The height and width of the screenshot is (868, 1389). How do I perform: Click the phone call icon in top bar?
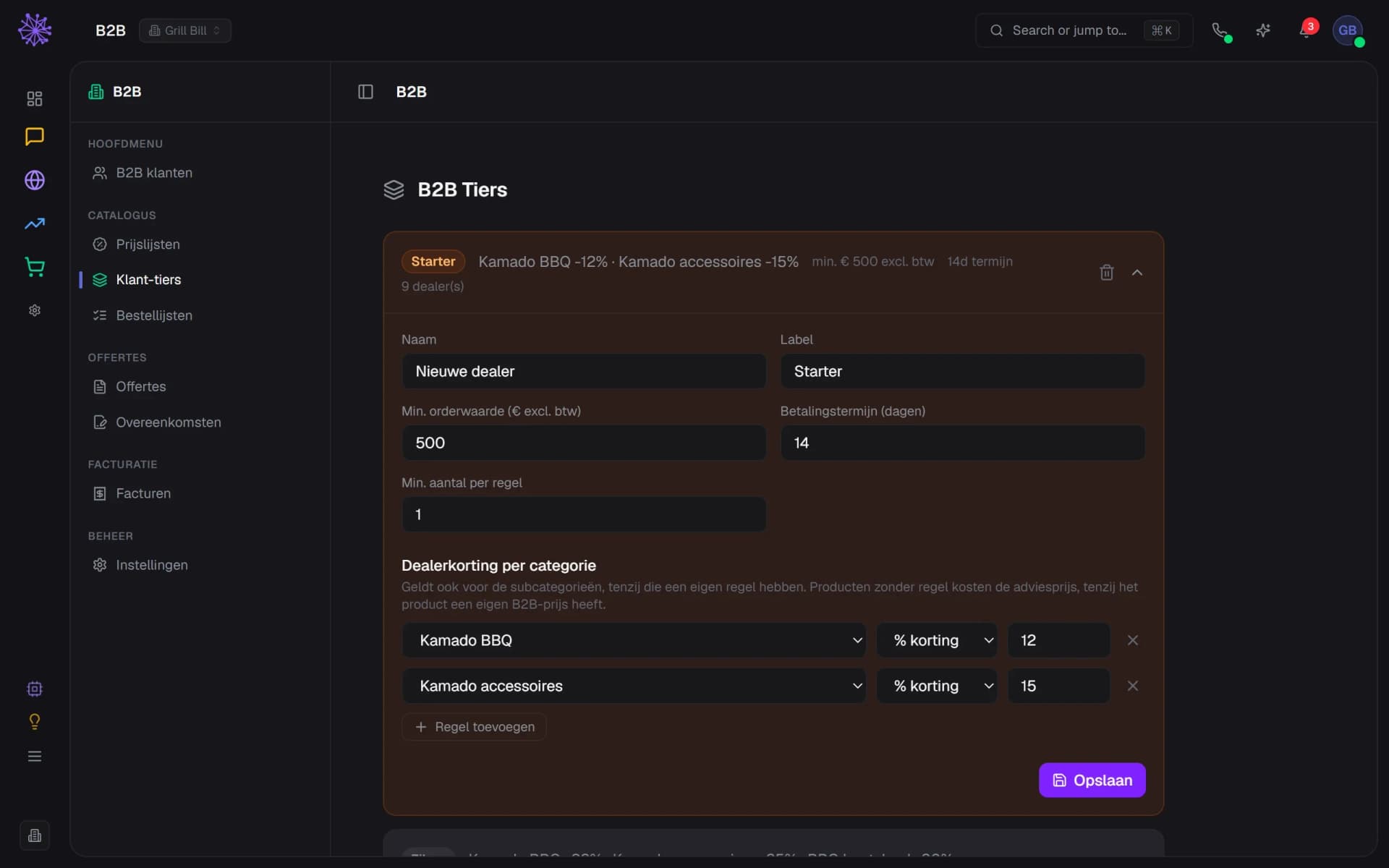click(x=1220, y=30)
